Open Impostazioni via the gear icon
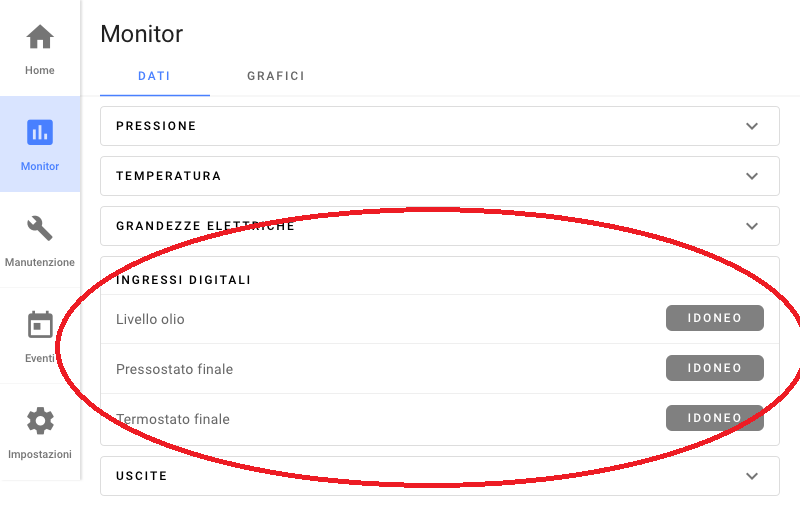The image size is (800, 510). 40,421
